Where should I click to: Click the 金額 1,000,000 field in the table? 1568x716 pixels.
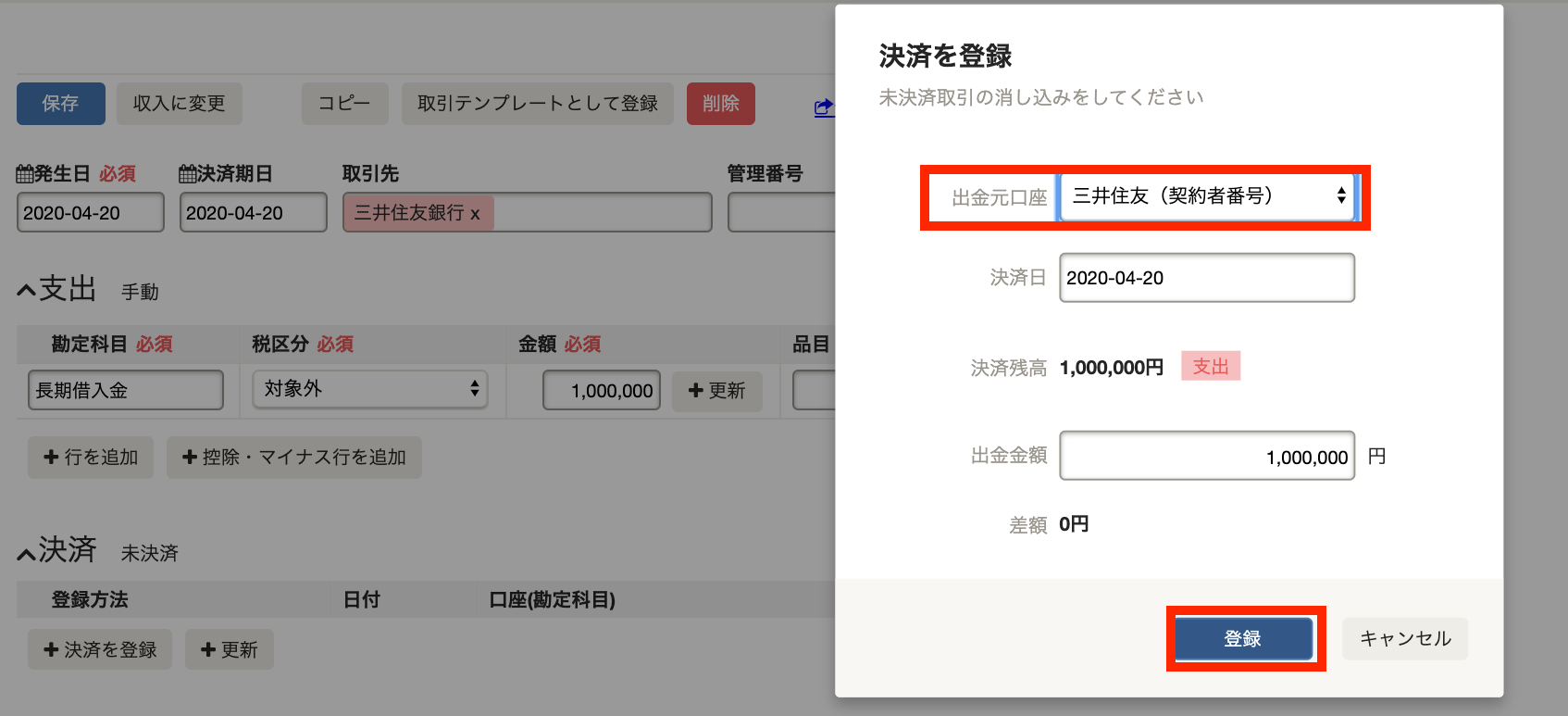pos(602,390)
